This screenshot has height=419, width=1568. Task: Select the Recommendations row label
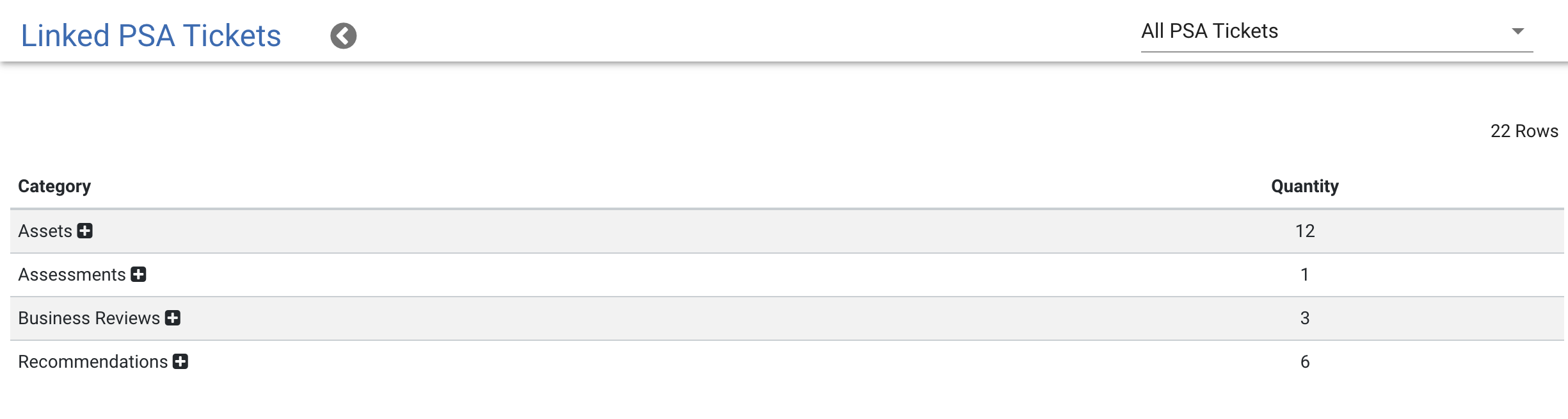(x=93, y=361)
